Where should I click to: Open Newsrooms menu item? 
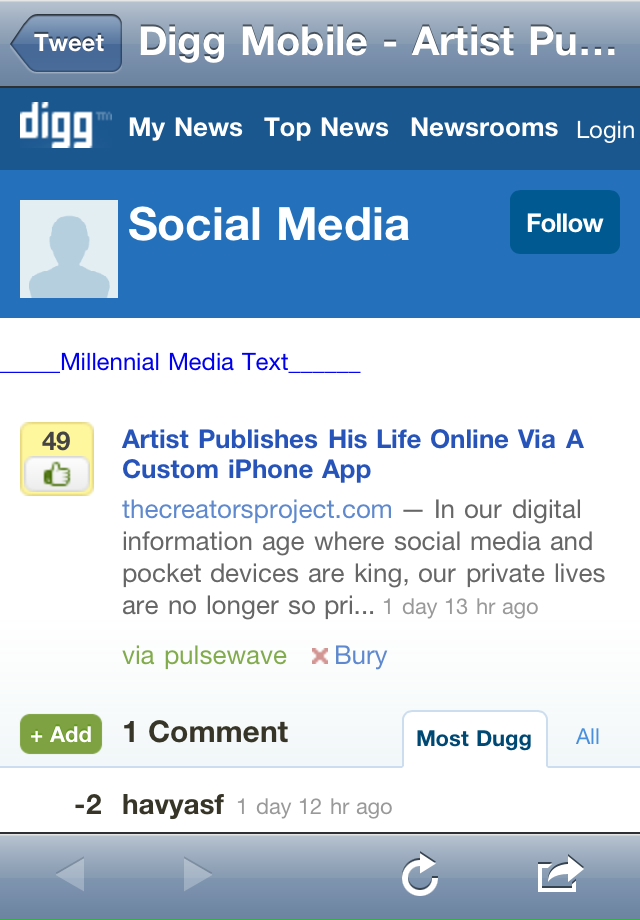pos(484,127)
